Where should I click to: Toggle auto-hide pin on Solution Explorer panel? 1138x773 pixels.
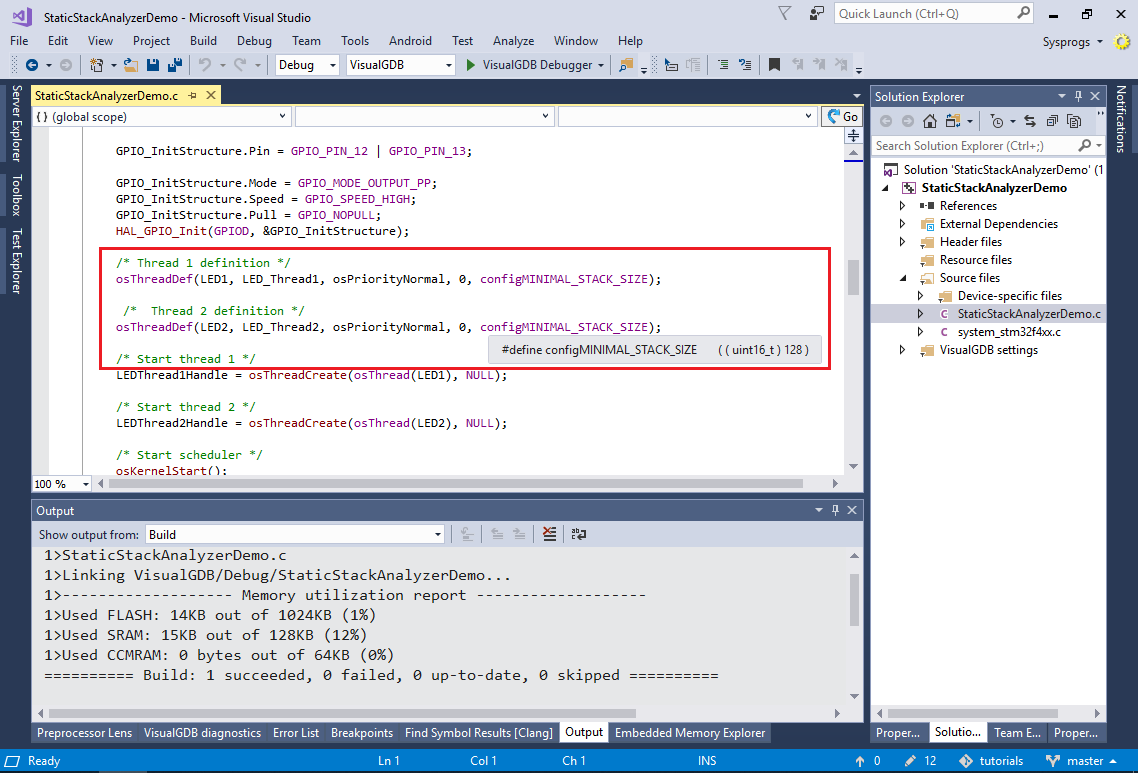click(1078, 96)
